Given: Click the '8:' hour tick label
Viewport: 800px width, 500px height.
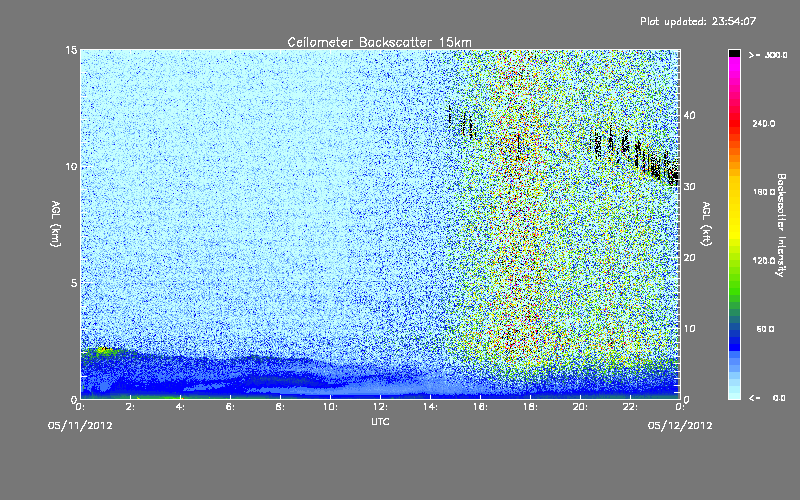Looking at the screenshot, I should pyautogui.click(x=280, y=407).
